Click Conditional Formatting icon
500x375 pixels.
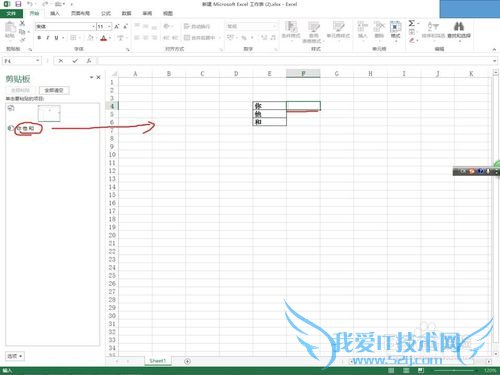pos(291,29)
